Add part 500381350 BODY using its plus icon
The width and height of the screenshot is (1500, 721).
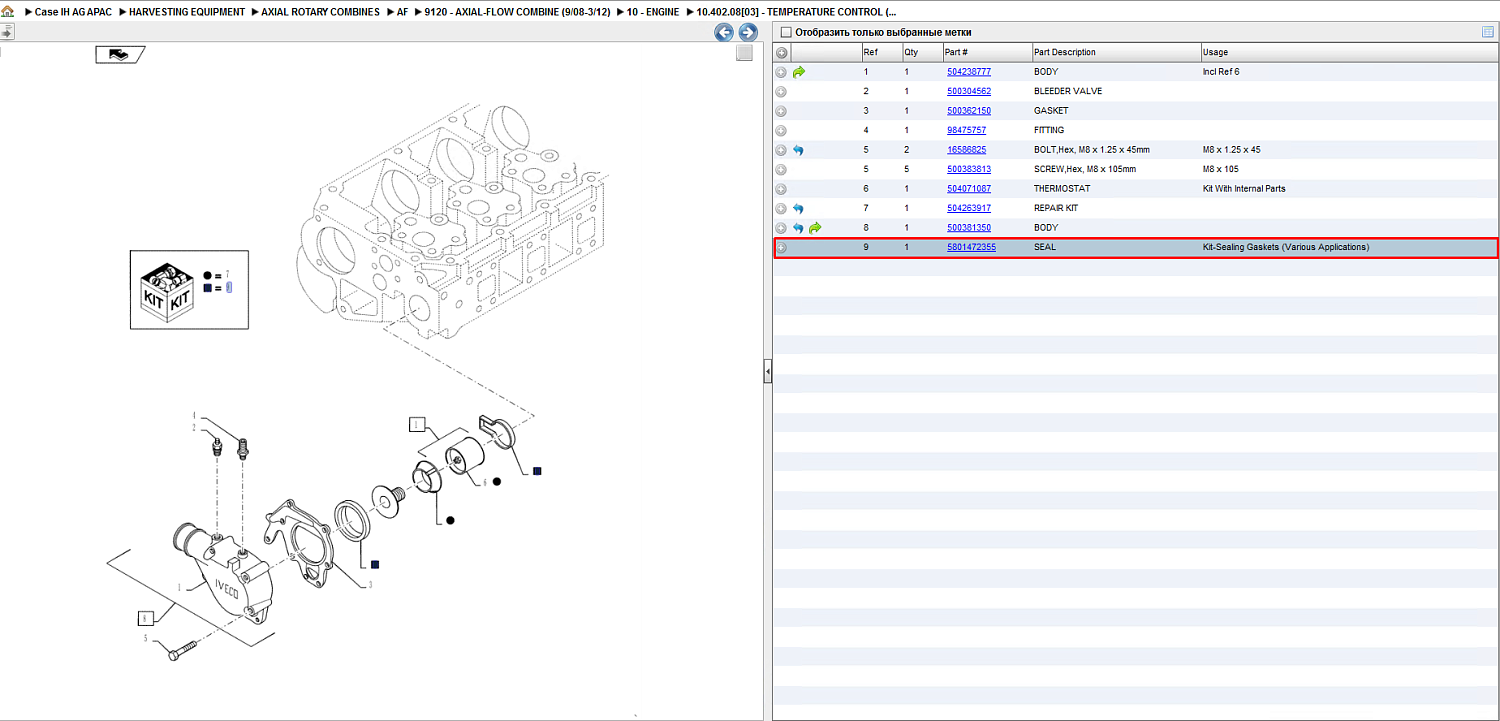781,228
